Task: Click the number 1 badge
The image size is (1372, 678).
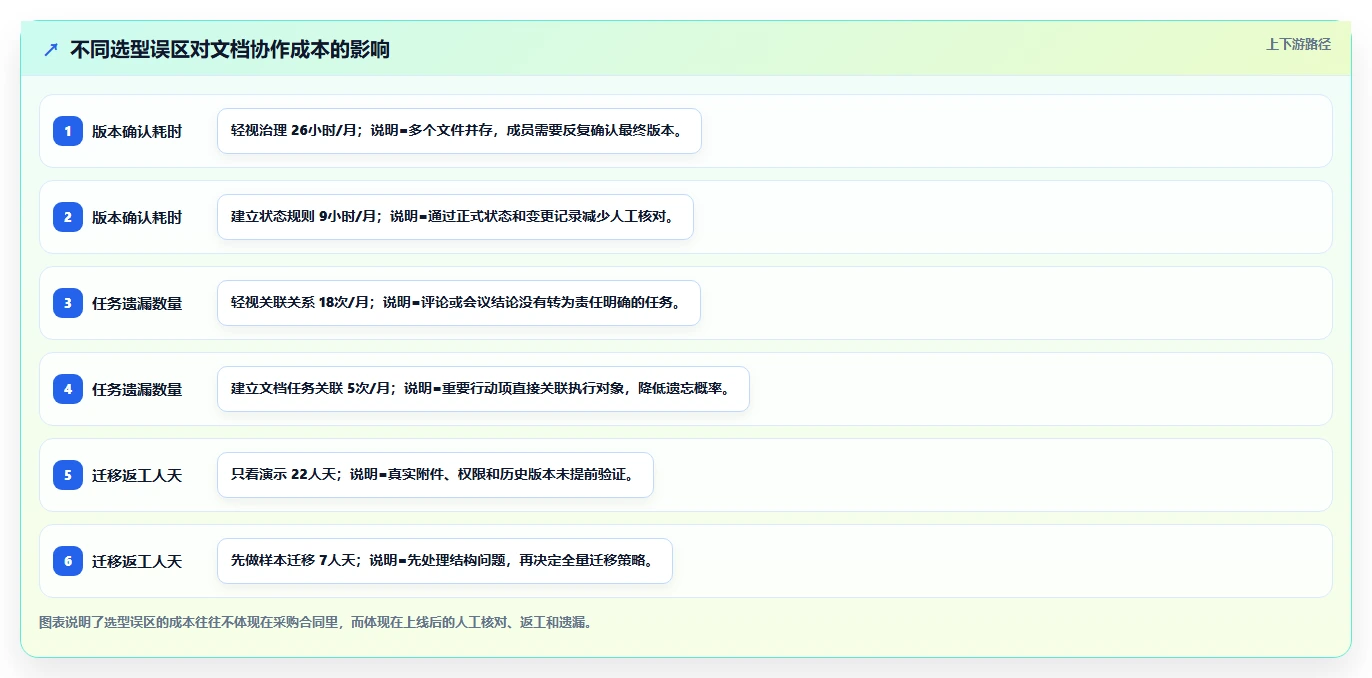Action: pos(68,131)
